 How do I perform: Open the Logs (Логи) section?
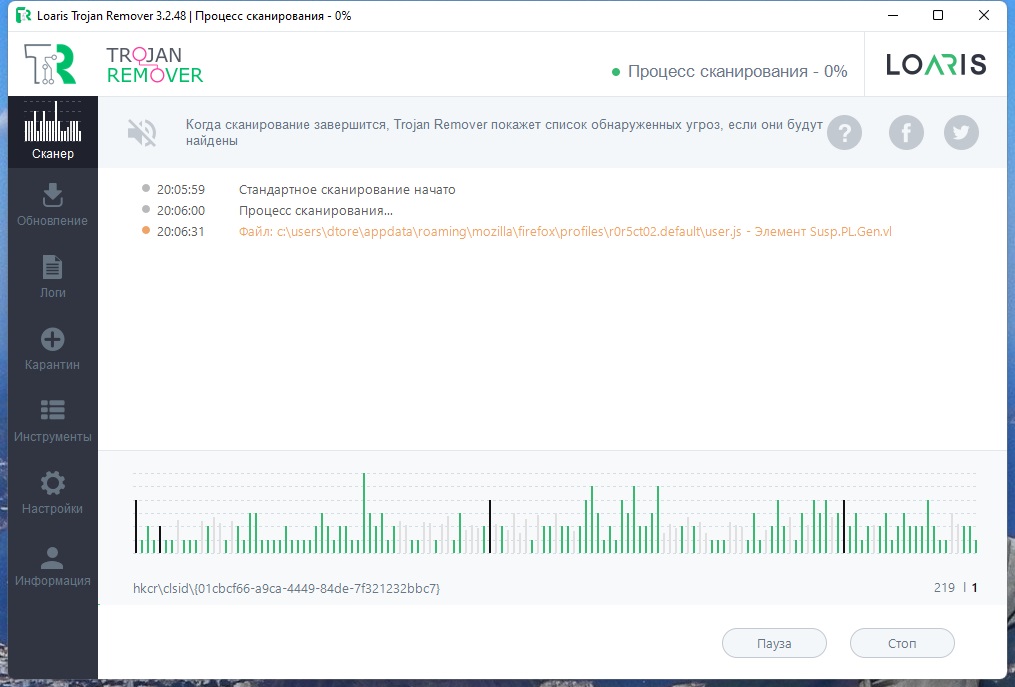point(52,276)
